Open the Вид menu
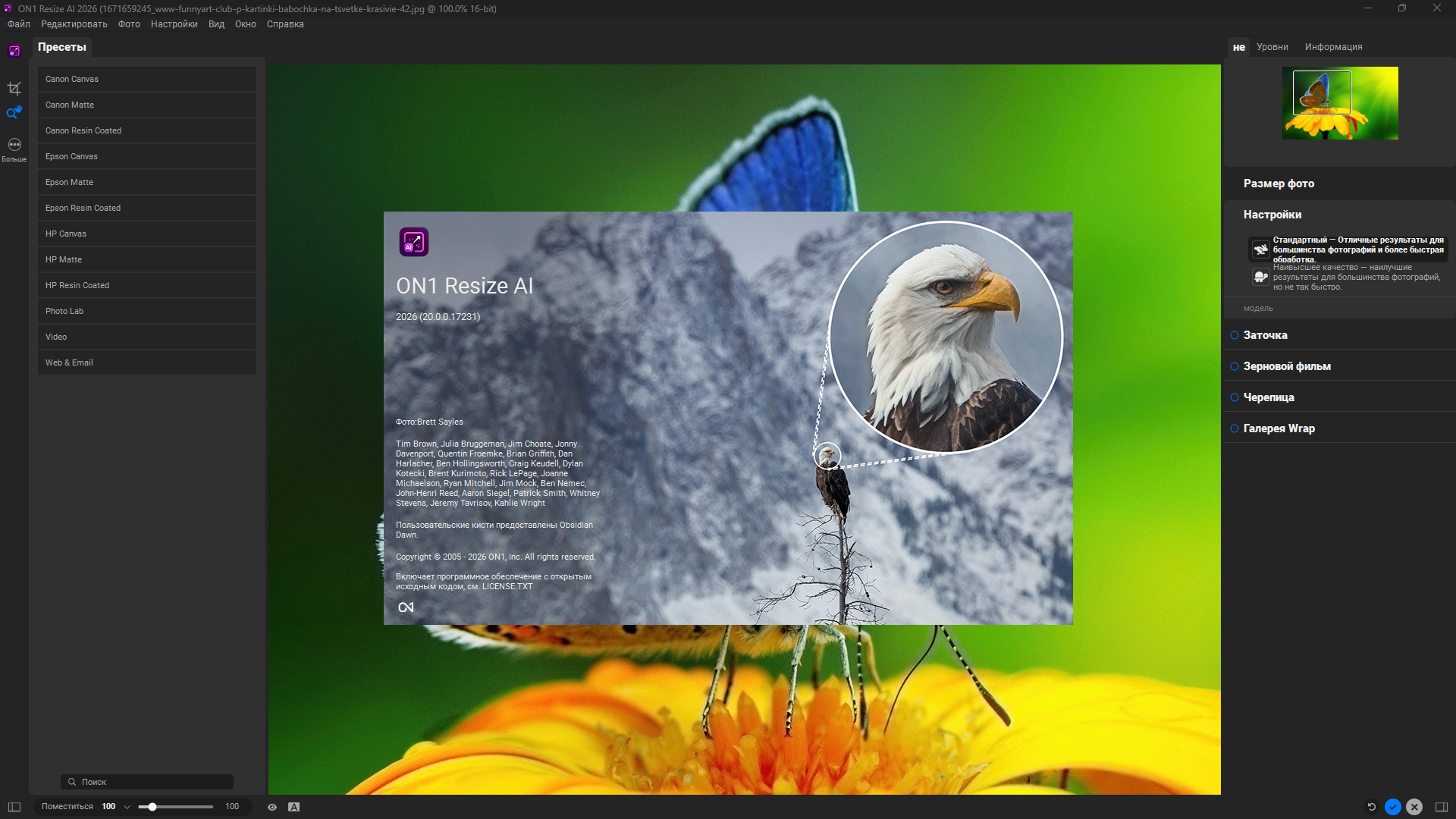1456x819 pixels. [x=217, y=24]
